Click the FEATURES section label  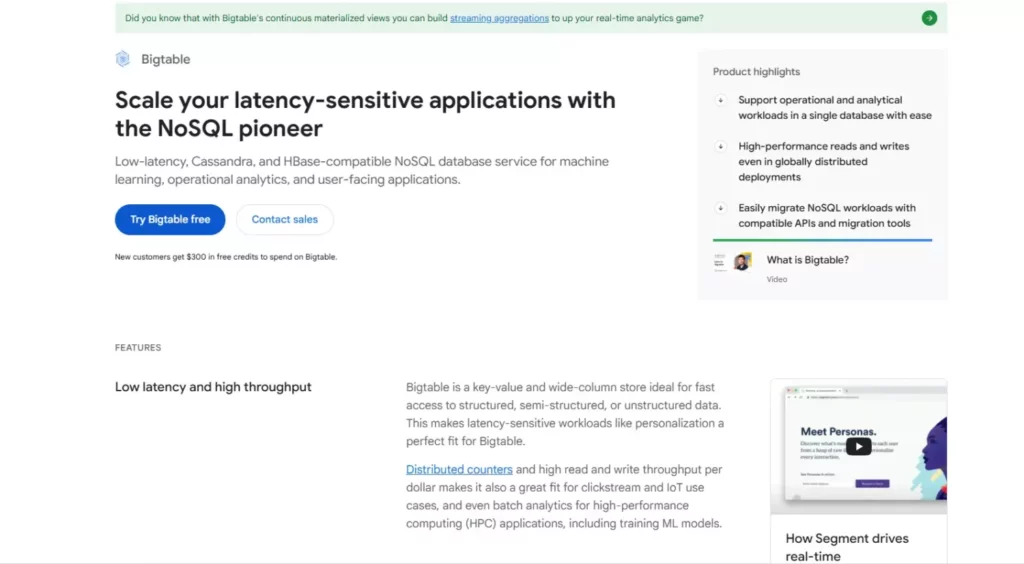(138, 348)
